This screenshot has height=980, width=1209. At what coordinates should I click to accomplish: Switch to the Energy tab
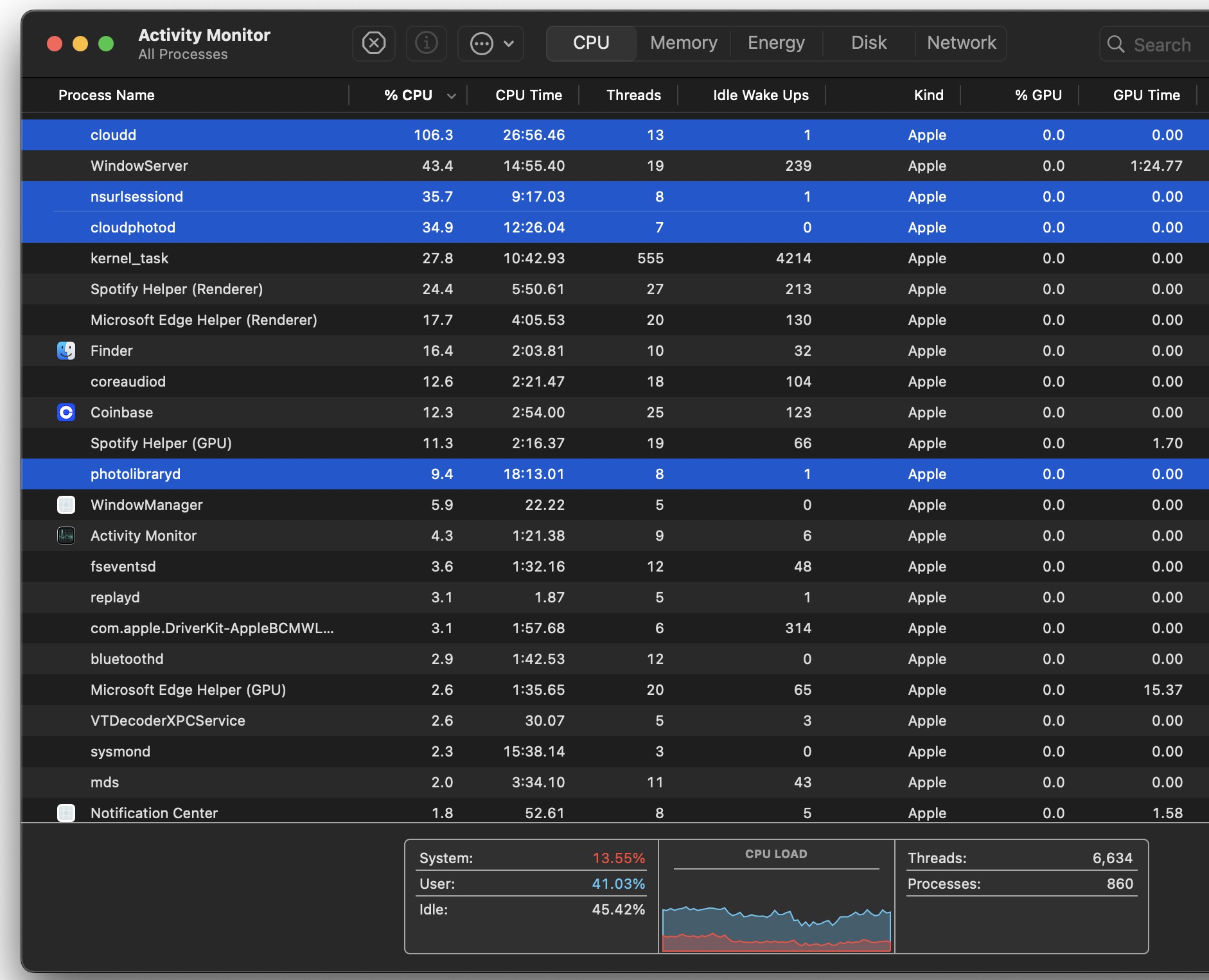click(776, 43)
